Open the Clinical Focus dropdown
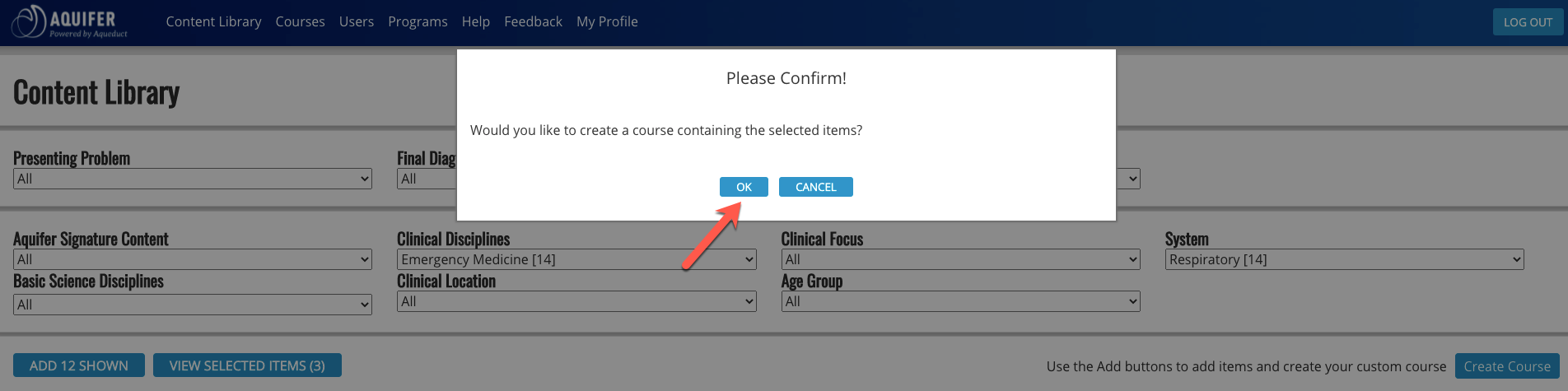Screen dimensions: 1568x391 click(x=960, y=259)
